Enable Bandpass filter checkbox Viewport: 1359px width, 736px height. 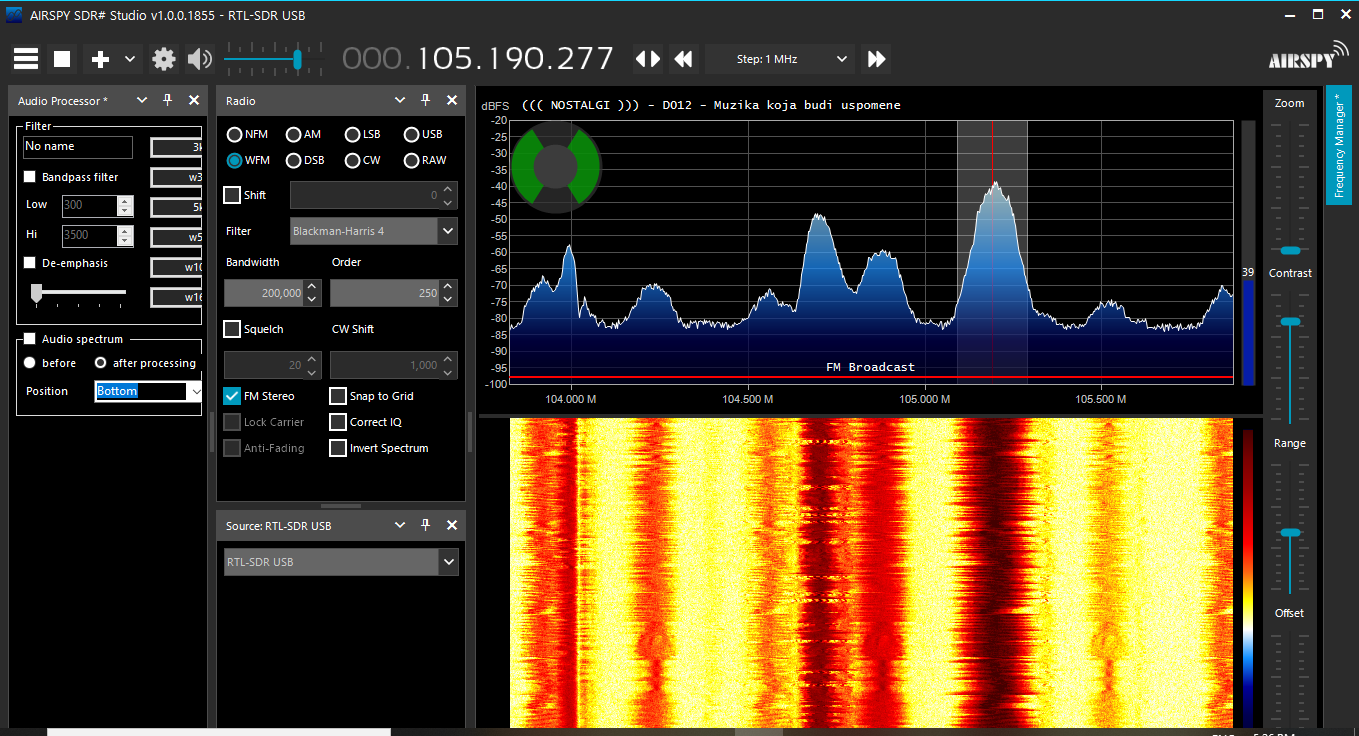[x=30, y=177]
